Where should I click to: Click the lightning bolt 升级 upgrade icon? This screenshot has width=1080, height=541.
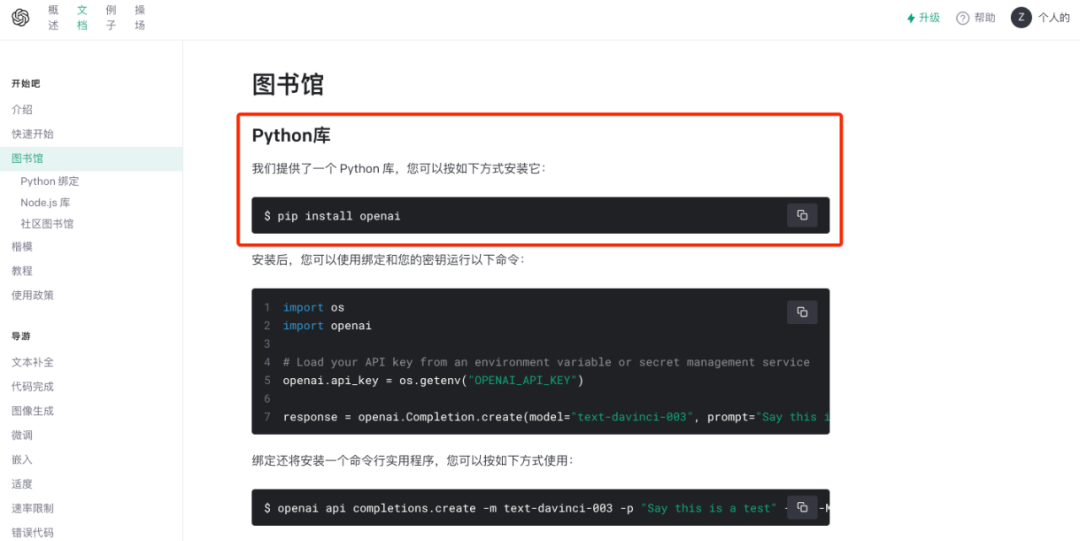click(x=911, y=18)
